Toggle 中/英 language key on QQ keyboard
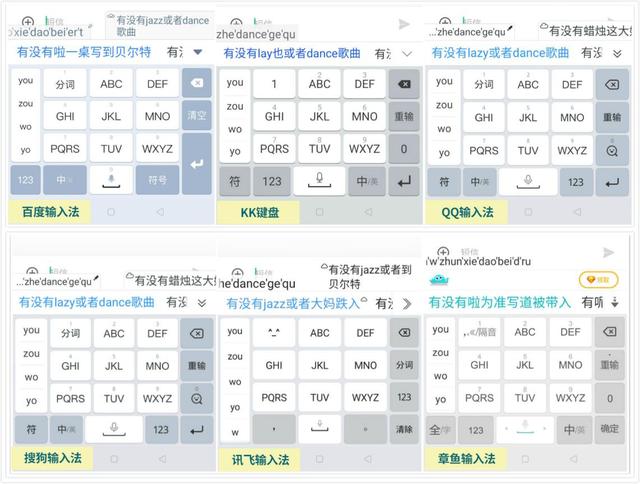 coord(480,182)
